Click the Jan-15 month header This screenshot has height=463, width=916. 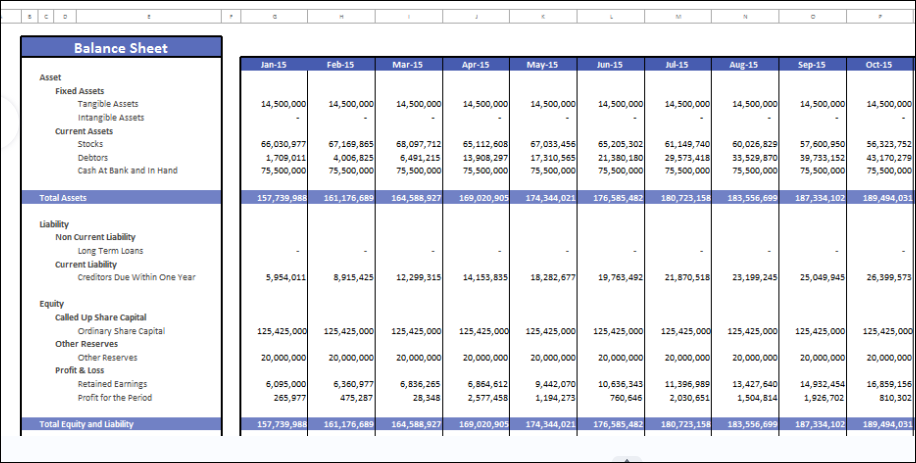[x=274, y=65]
